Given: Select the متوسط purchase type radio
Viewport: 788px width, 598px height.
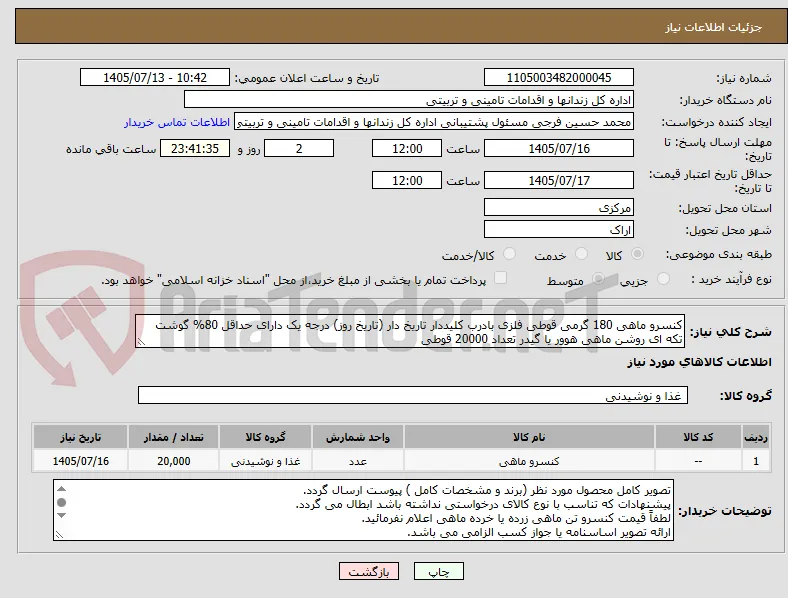Looking at the screenshot, I should [x=598, y=278].
